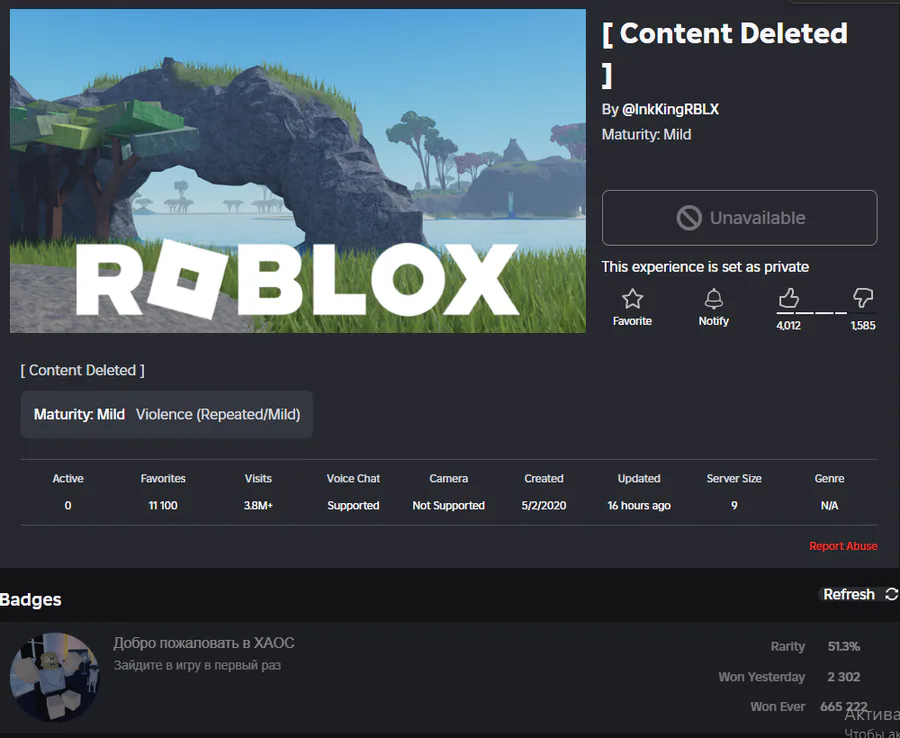Click the red Report Abuse link

[843, 546]
